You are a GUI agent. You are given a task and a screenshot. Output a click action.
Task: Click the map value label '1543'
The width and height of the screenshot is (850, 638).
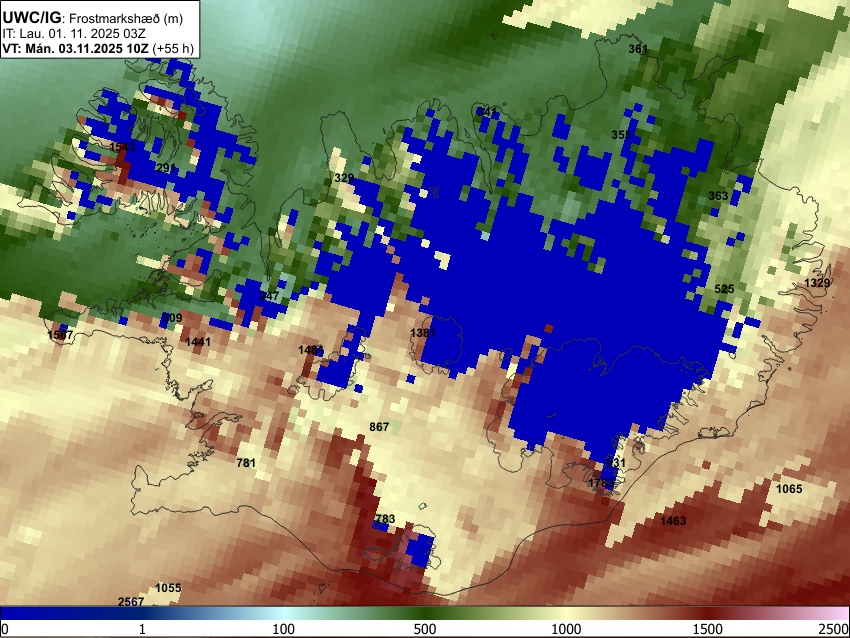(x=123, y=147)
